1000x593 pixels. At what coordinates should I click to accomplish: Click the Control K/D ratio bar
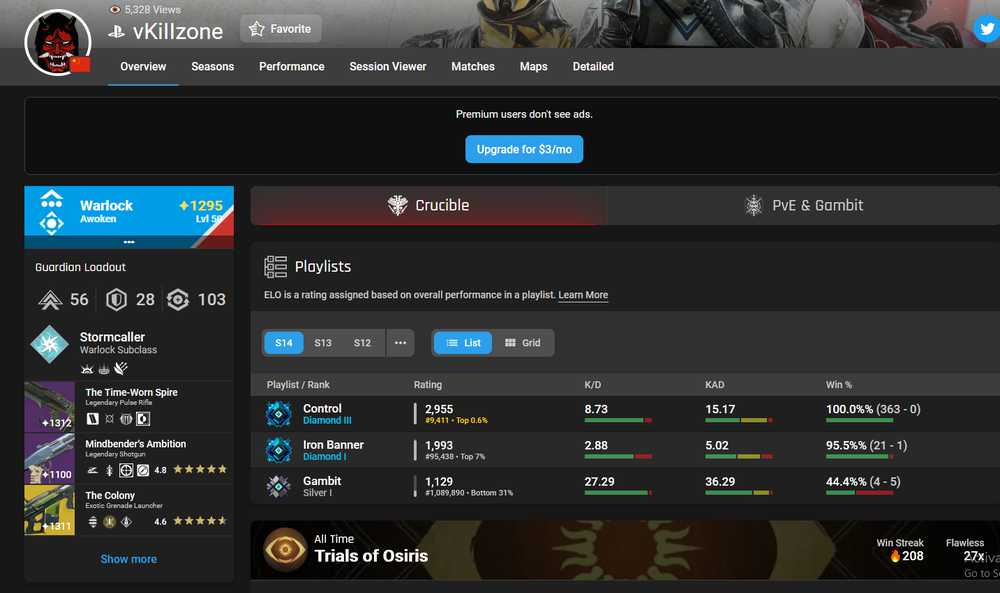point(618,420)
